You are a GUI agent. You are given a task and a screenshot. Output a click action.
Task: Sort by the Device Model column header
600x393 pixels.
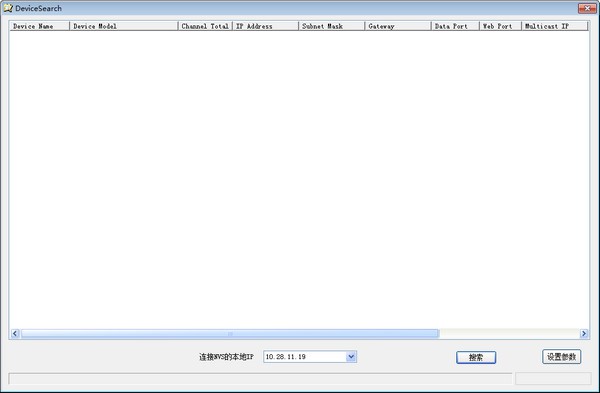[124, 26]
